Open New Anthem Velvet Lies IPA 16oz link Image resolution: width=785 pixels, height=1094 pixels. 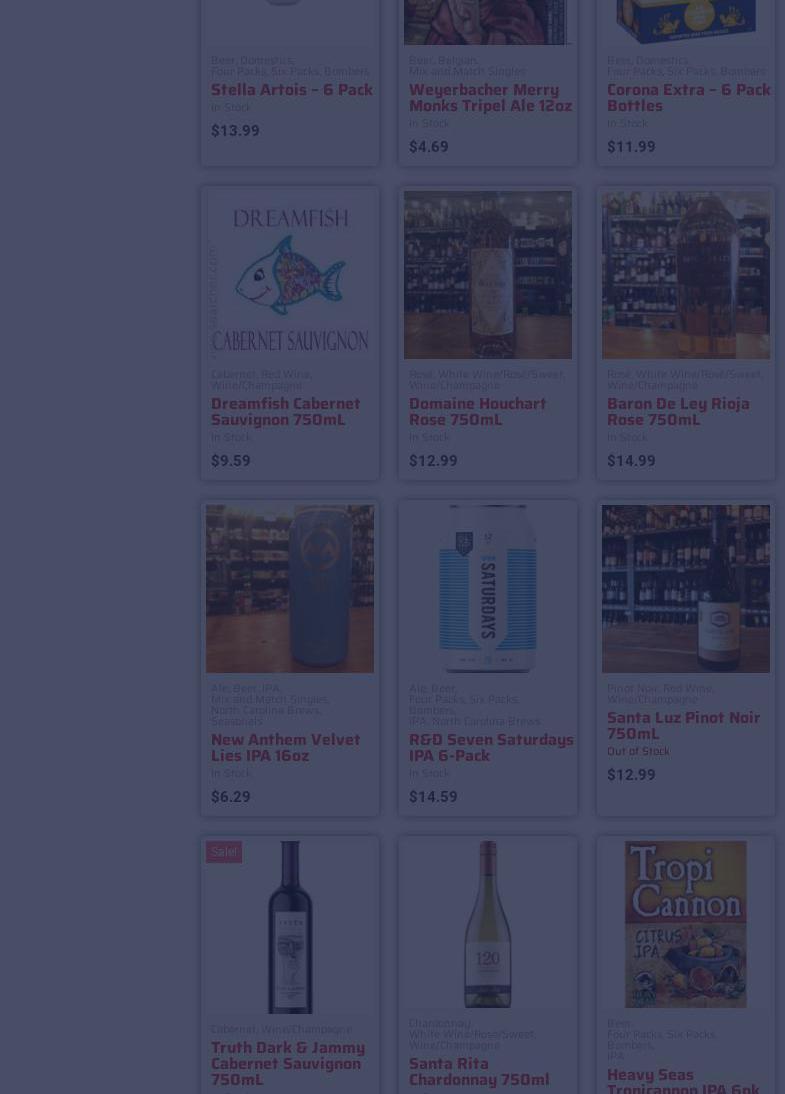pyautogui.click(x=285, y=747)
